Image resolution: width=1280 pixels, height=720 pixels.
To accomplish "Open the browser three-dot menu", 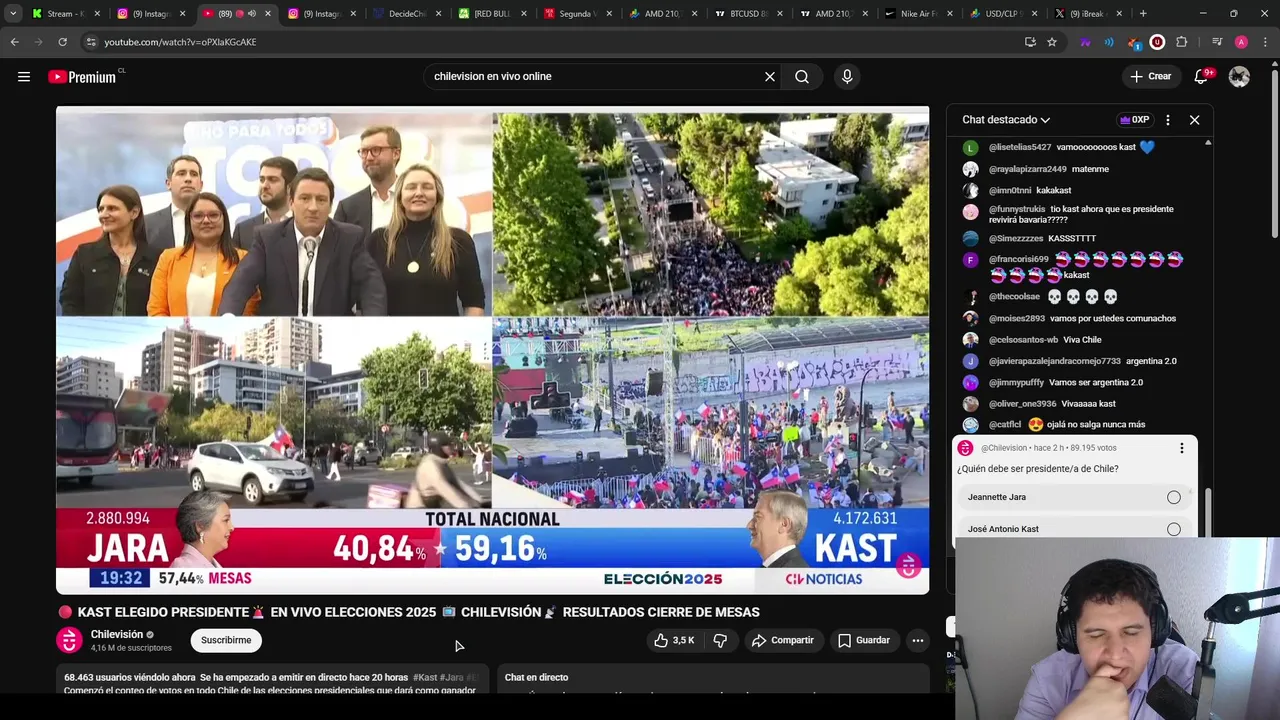I will click(1265, 42).
